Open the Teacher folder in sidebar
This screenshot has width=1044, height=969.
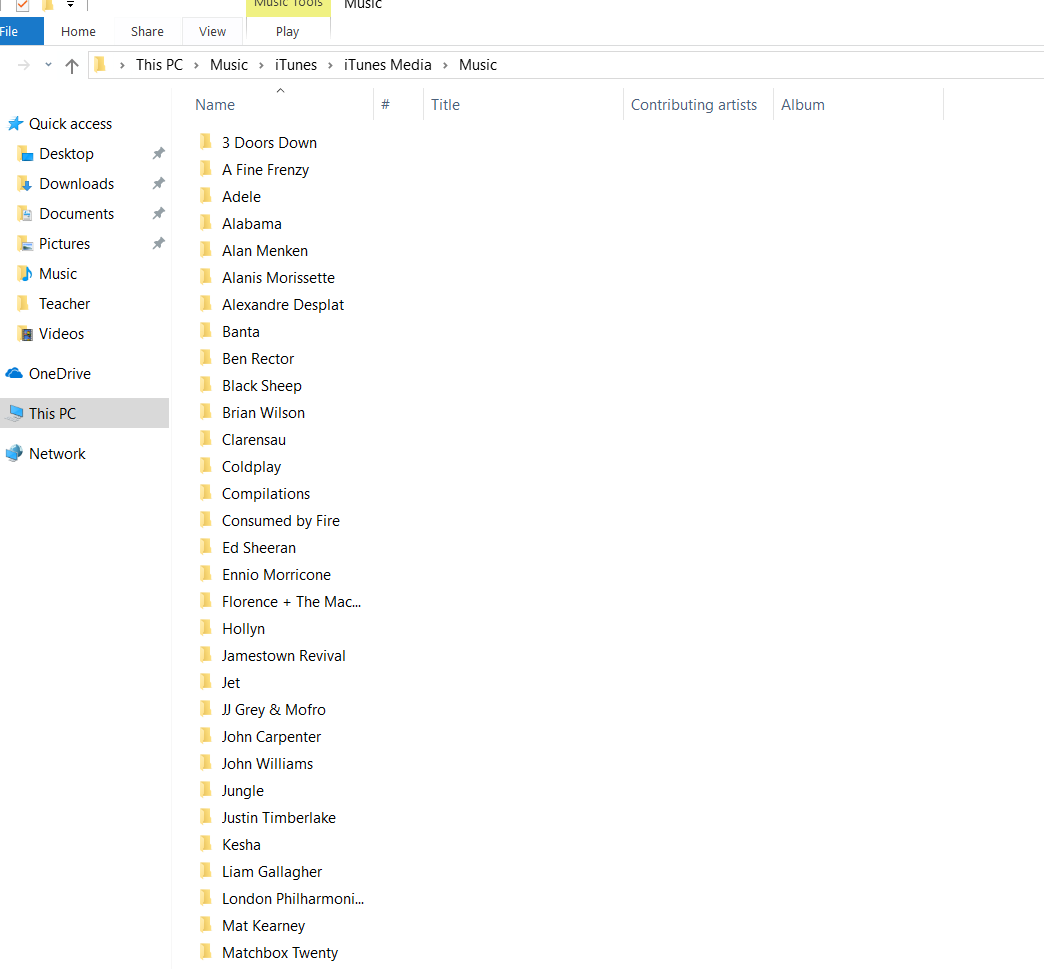[x=64, y=304]
